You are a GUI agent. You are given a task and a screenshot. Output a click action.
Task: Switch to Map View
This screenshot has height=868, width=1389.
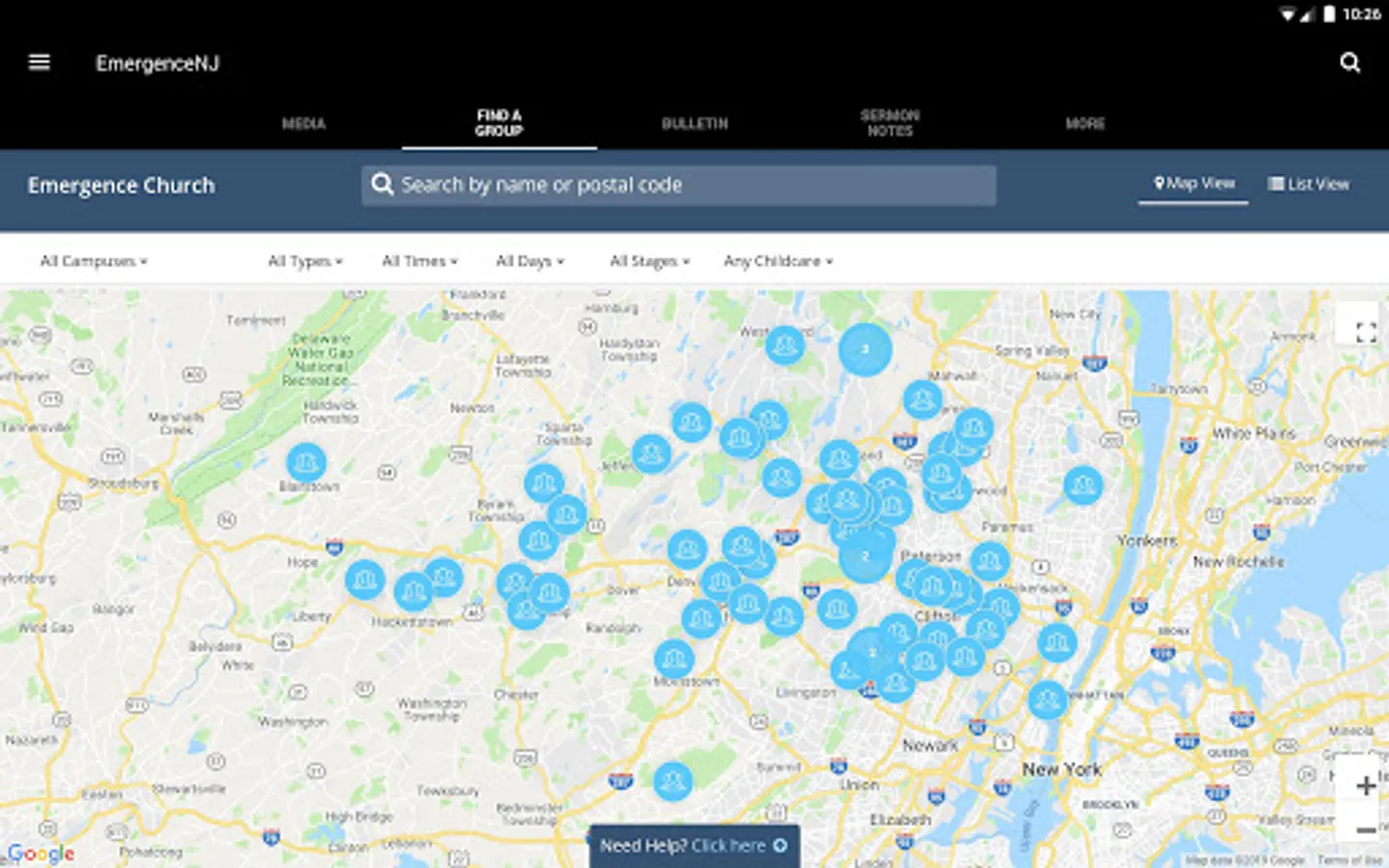coord(1194,183)
